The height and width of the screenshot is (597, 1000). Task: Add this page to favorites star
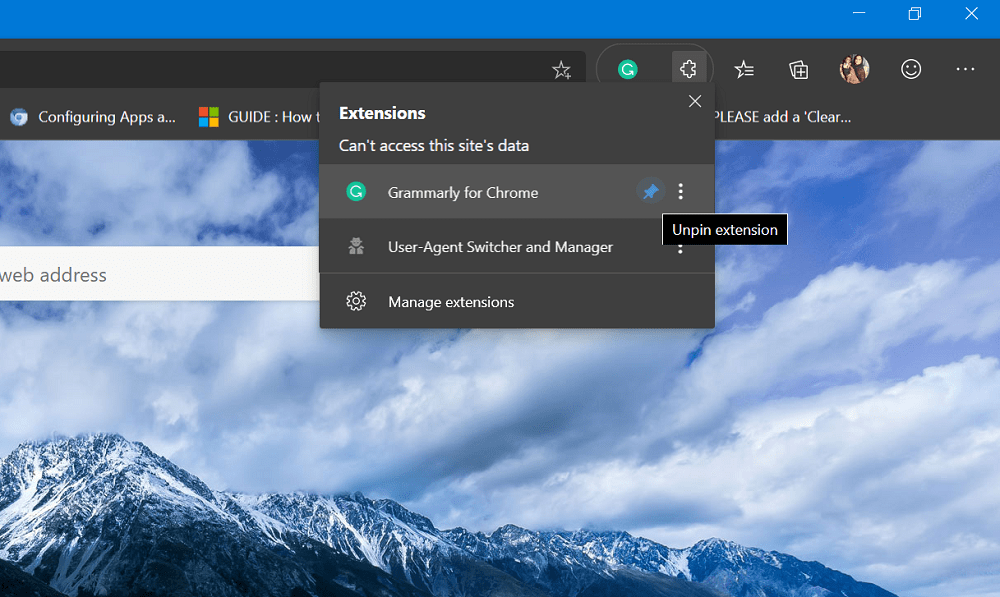pos(561,70)
